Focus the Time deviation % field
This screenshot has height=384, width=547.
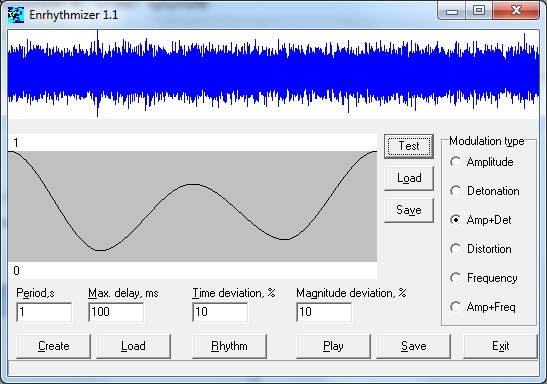pos(220,312)
